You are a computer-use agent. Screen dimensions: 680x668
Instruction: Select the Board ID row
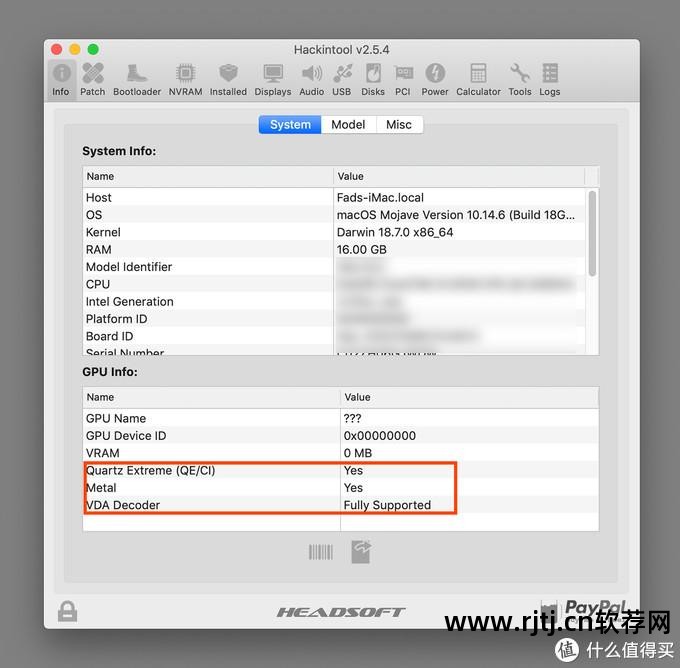(334, 337)
